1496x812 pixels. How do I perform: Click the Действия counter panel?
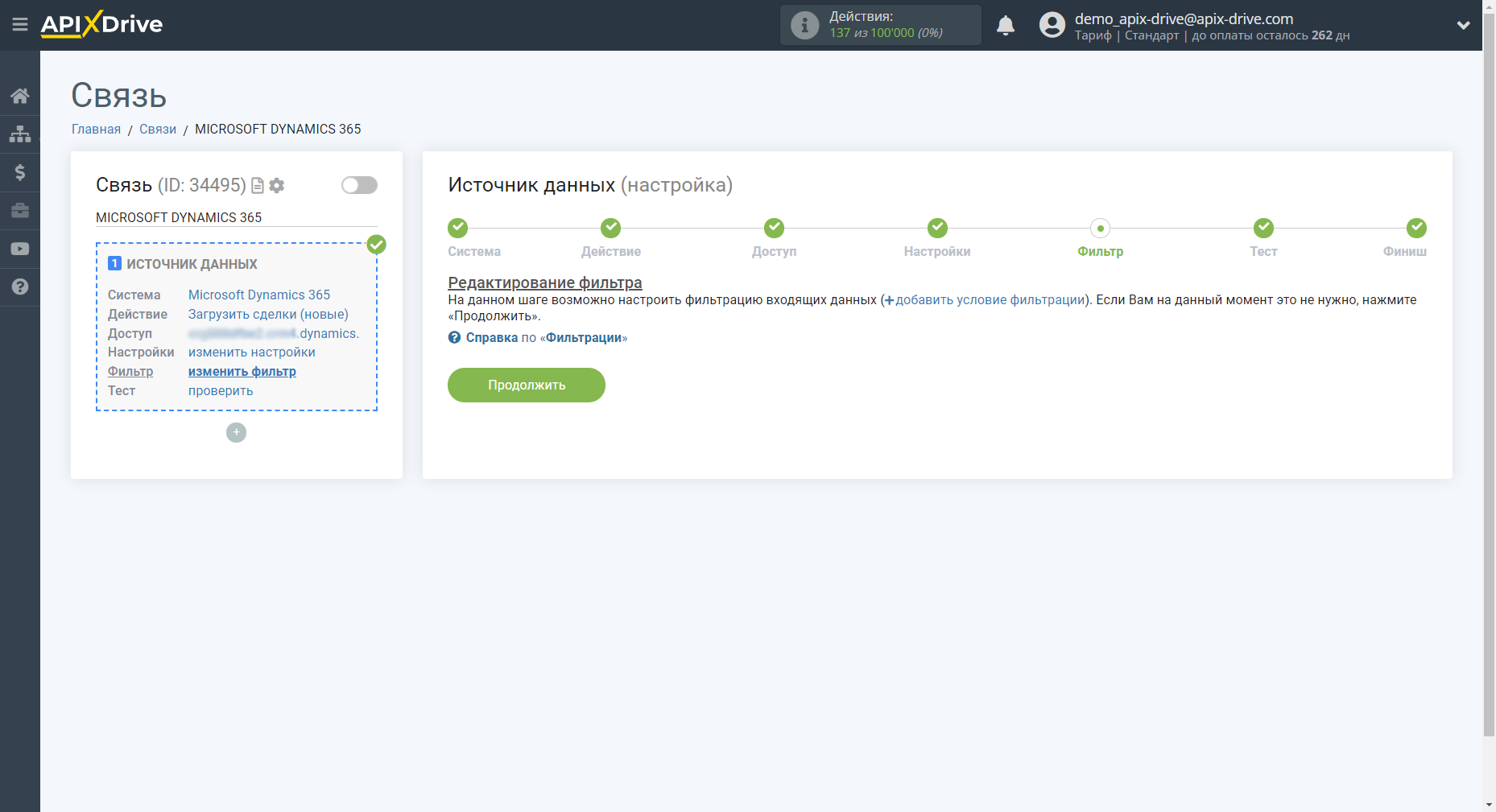pos(881,25)
